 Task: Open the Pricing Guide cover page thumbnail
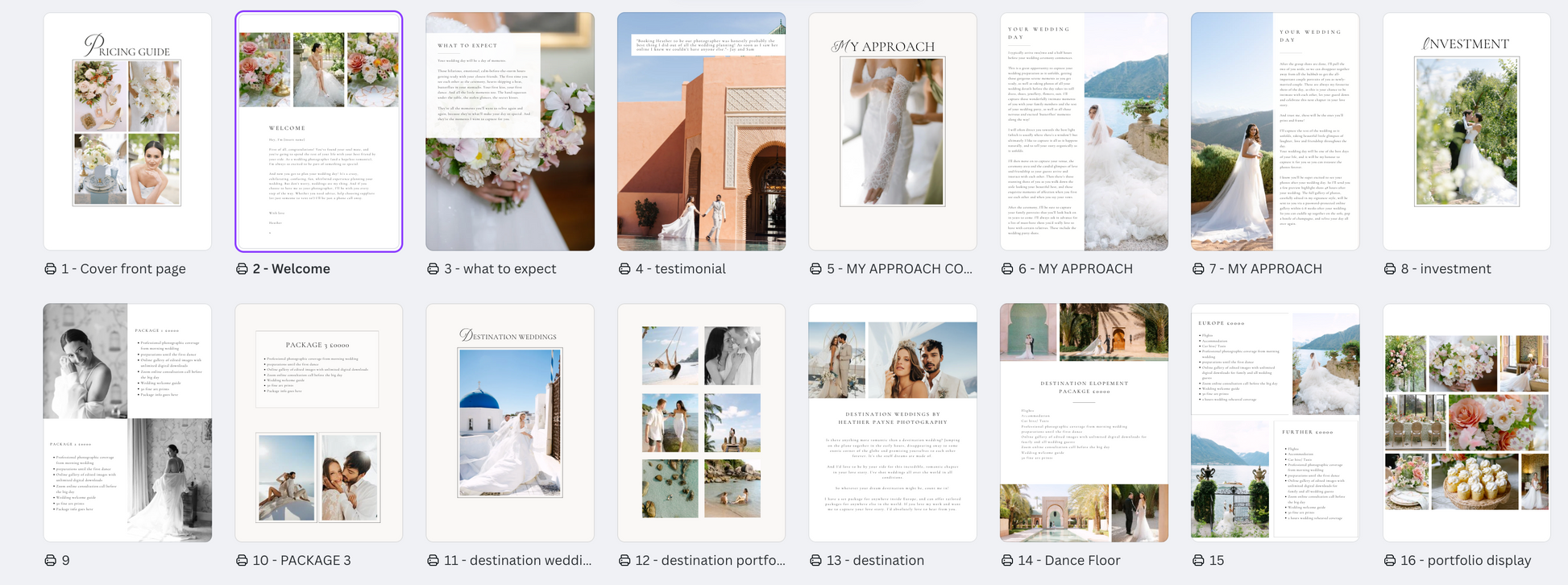pyautogui.click(x=127, y=131)
